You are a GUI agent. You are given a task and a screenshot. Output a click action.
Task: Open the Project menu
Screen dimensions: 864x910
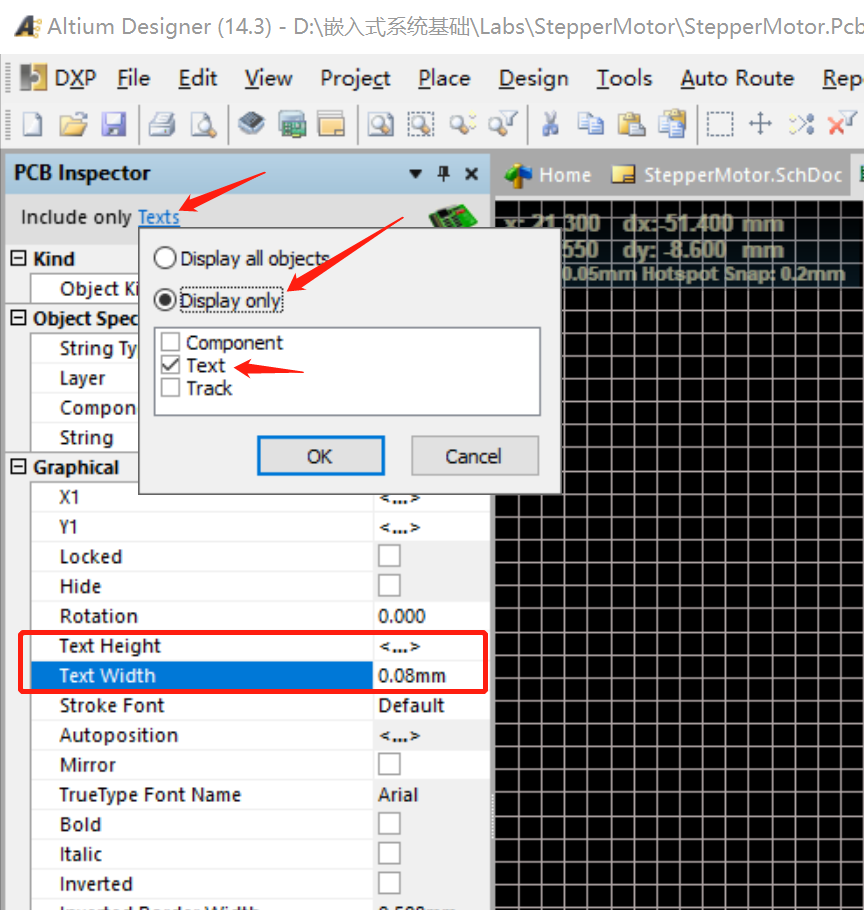[x=355, y=78]
